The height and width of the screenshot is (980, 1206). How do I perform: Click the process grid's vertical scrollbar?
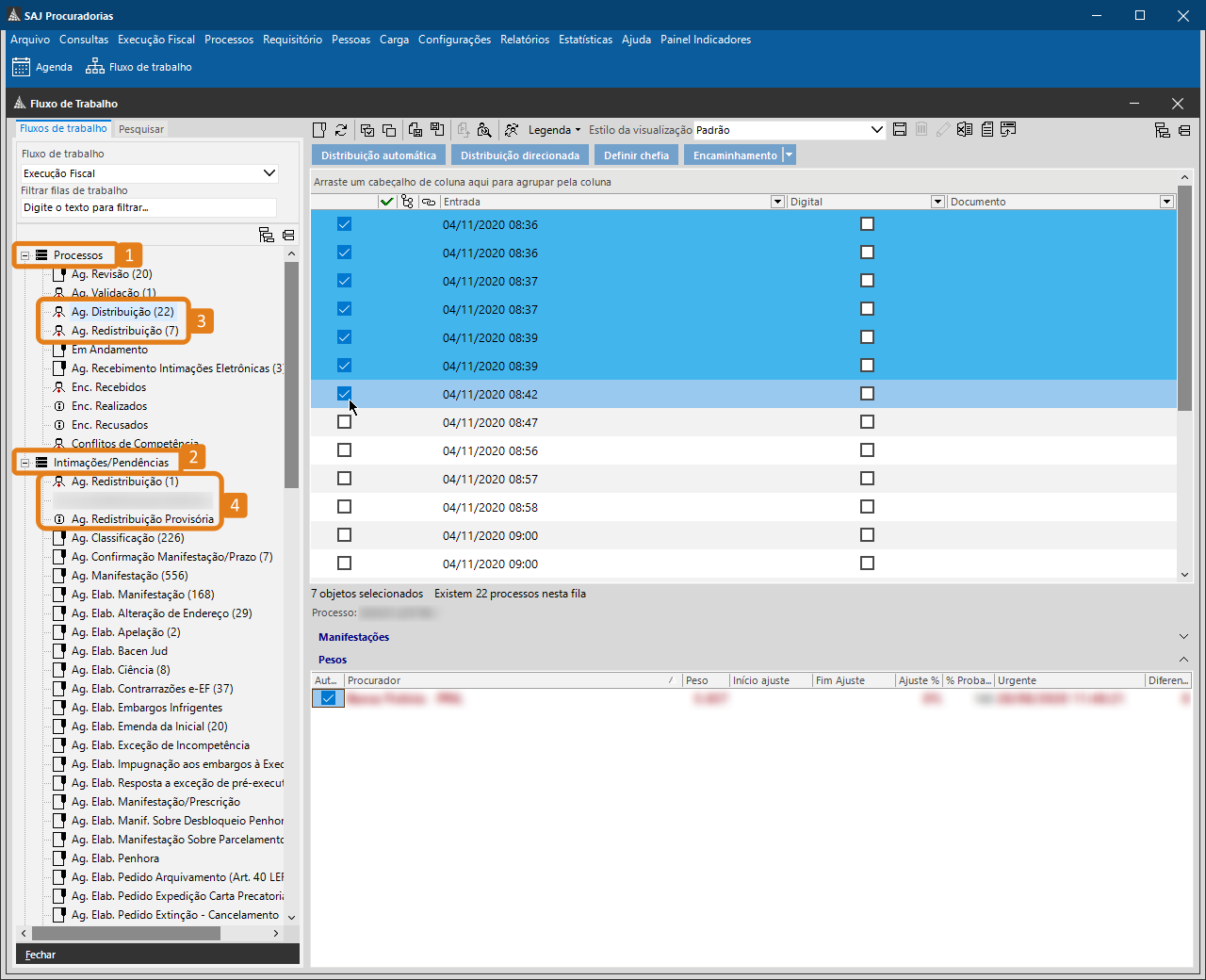(1184, 298)
